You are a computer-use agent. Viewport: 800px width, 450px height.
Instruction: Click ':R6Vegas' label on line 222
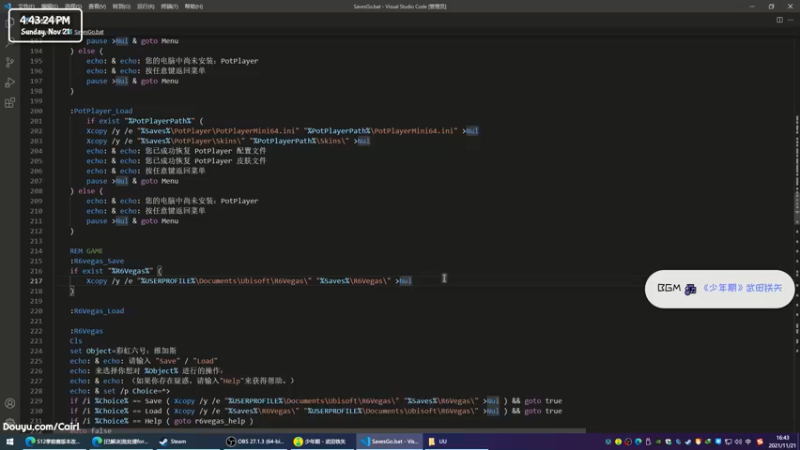[x=86, y=331]
